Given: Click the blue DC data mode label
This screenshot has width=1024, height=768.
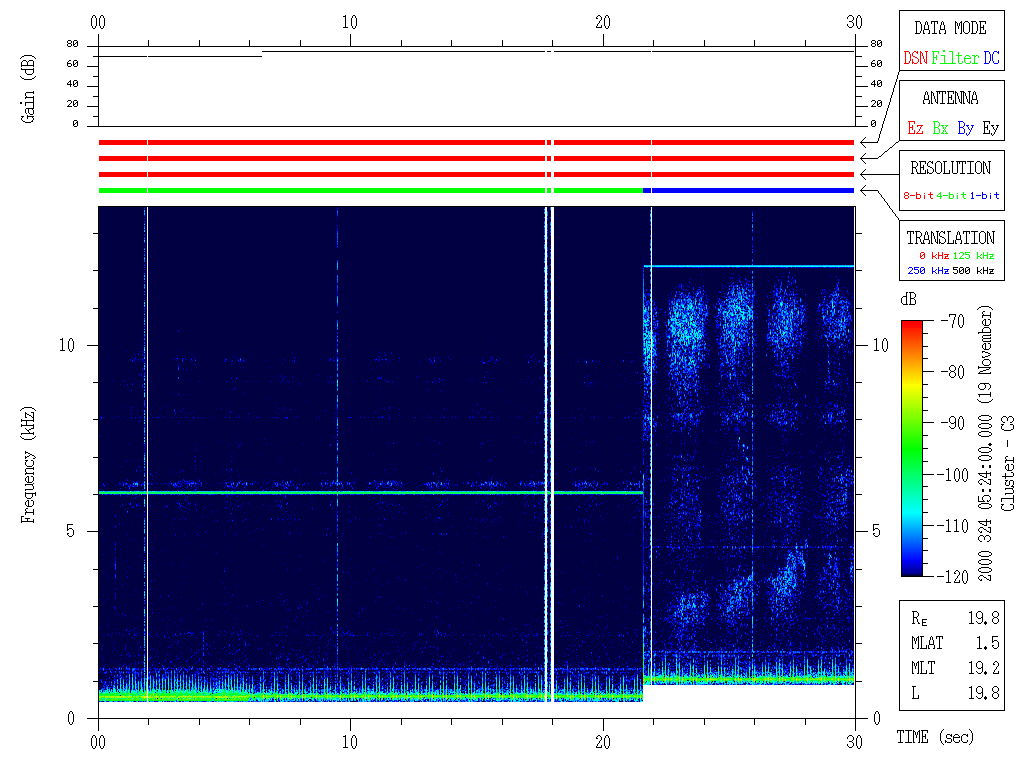Looking at the screenshot, I should click(991, 59).
